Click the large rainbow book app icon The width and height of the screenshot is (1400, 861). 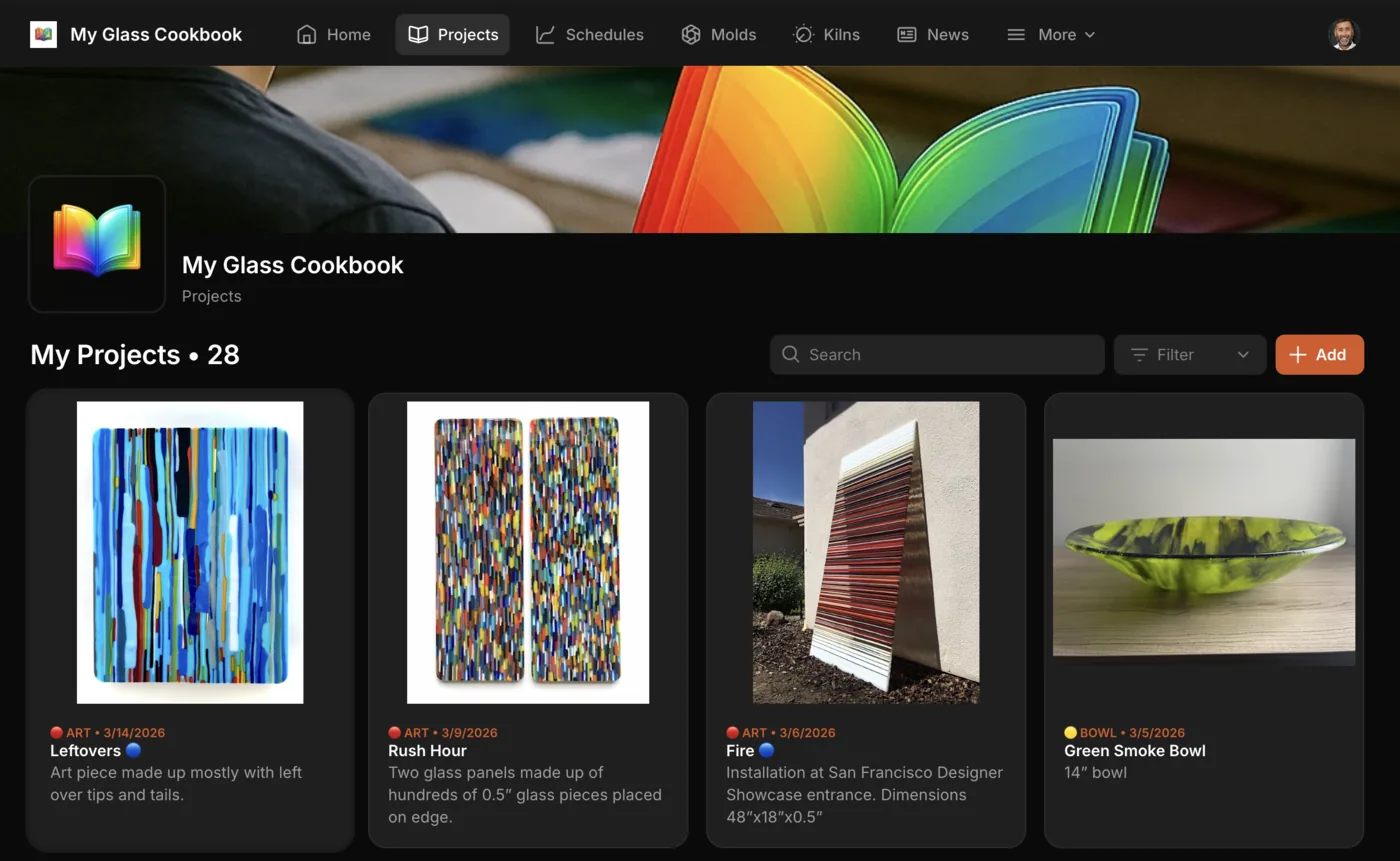tap(97, 243)
